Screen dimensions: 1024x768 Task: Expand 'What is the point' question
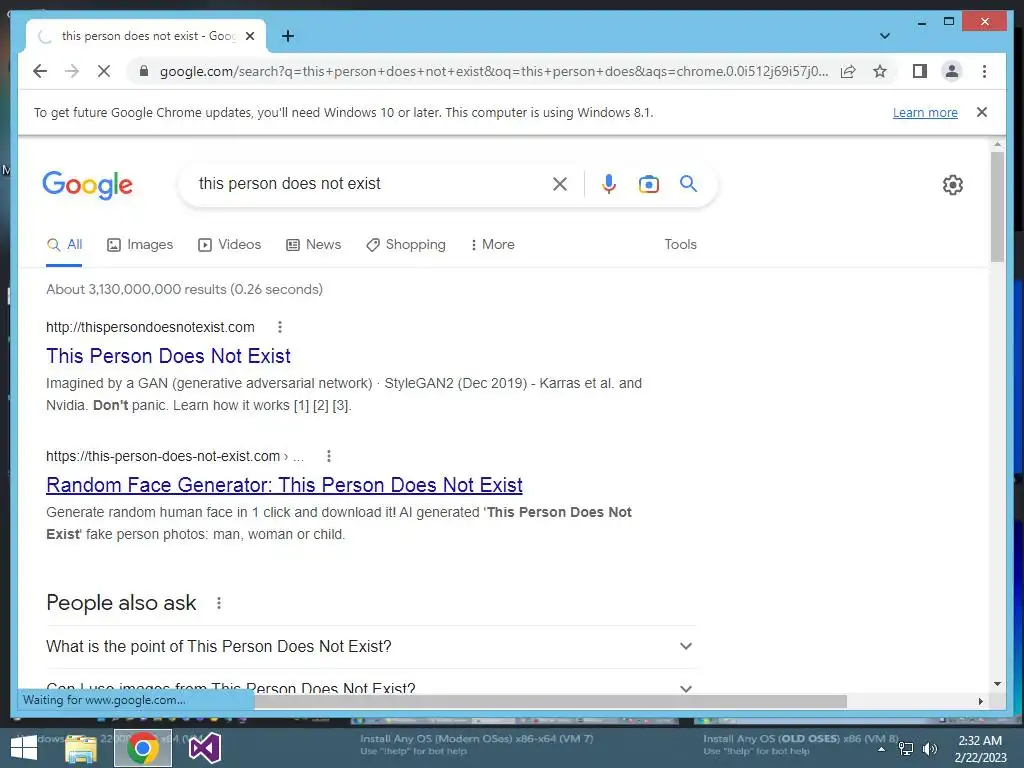click(370, 647)
